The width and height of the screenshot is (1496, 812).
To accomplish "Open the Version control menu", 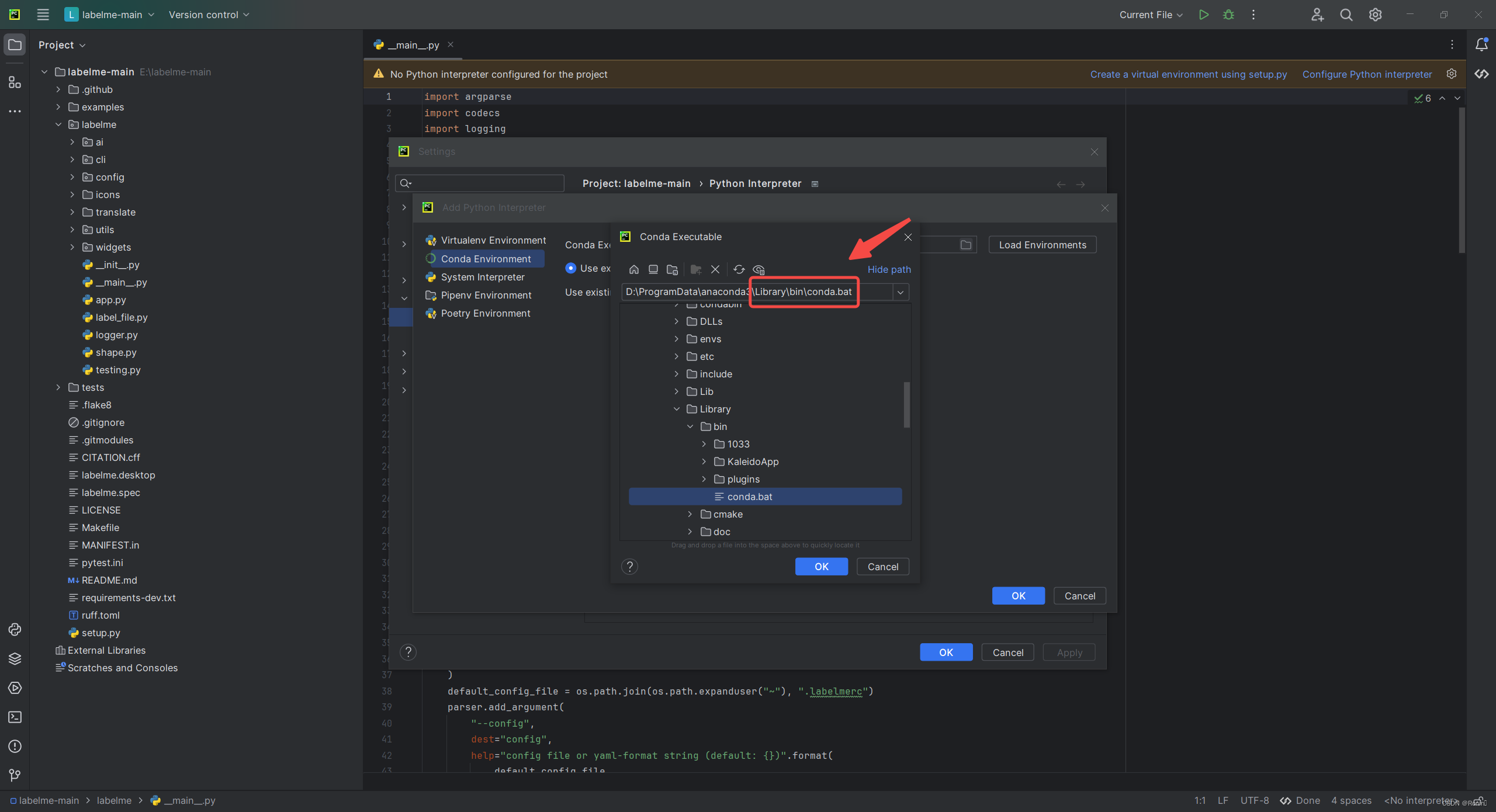I will [209, 15].
